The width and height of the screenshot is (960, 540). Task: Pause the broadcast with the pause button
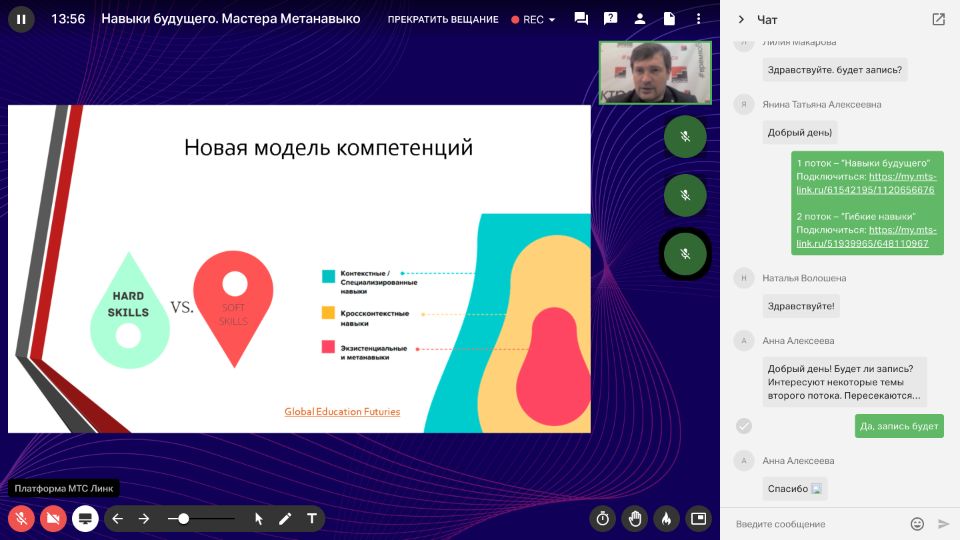[21, 20]
